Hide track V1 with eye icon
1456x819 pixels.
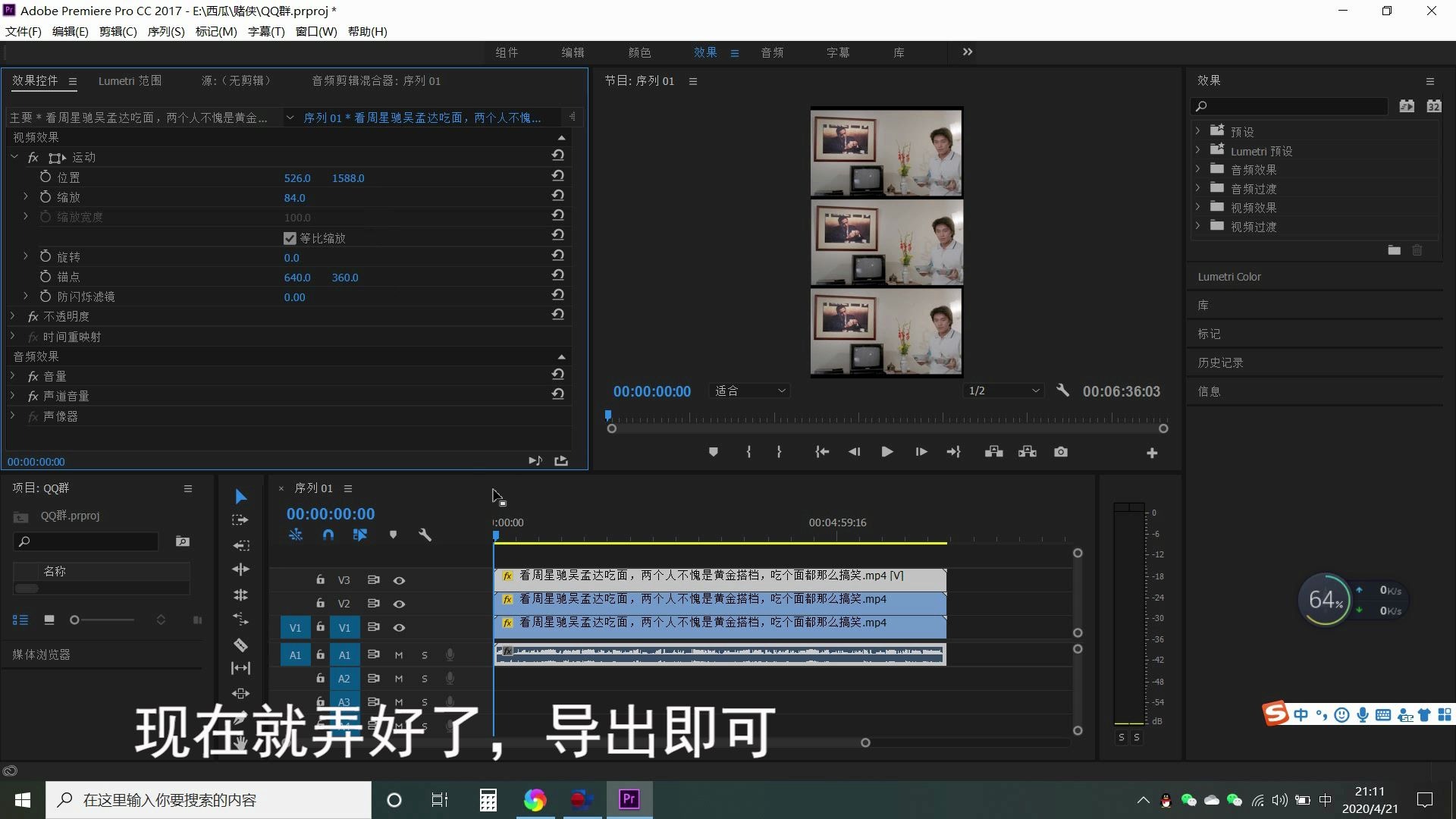(x=399, y=627)
